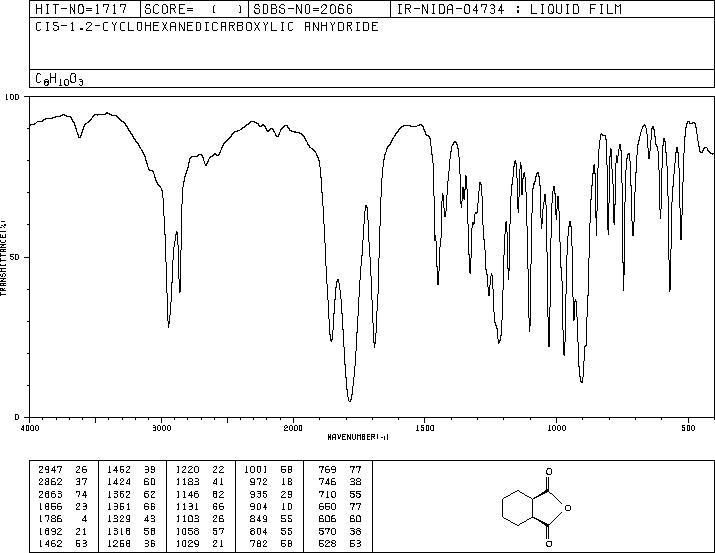Click the CIS-1,2-CYCLOHEXANEDICARBOXYLIC ANHYDRIDE compound name
The height and width of the screenshot is (553, 715).
pos(207,27)
